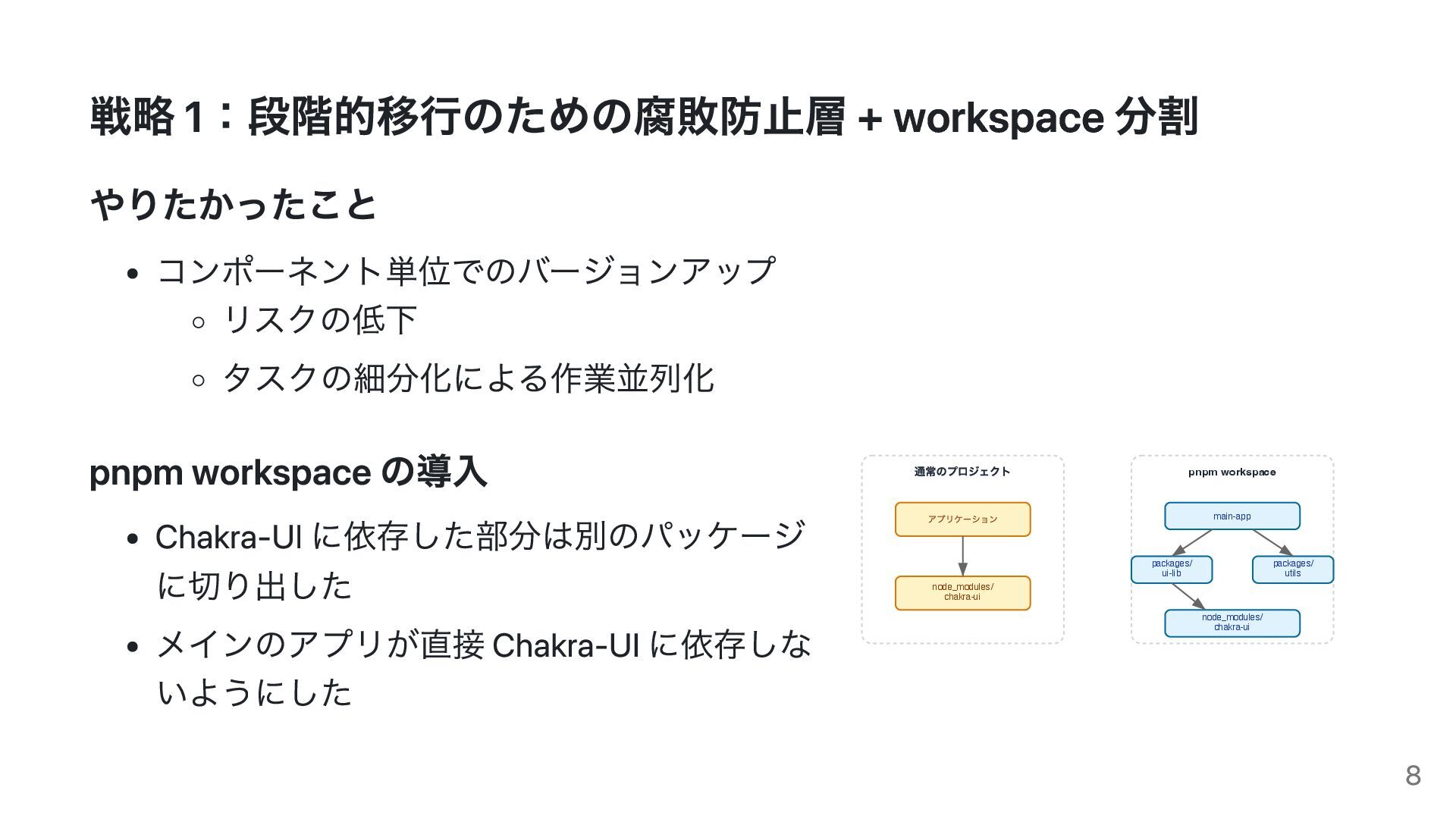Select the bullet about 別のパッケージに切り出した

pos(479,560)
